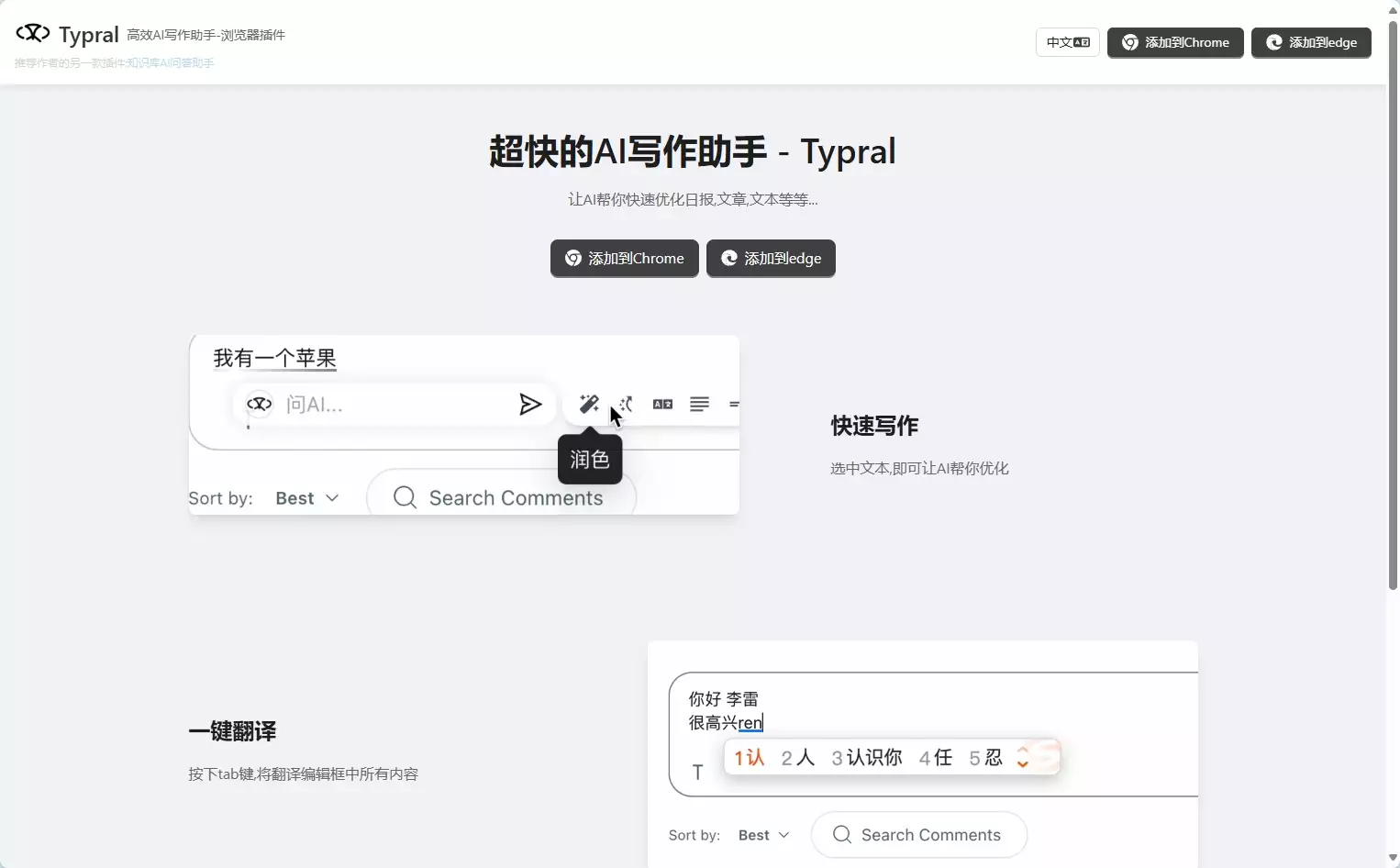Image resolution: width=1400 pixels, height=868 pixels.
Task: Click the send arrow icon in the AI prompt box
Action: (530, 405)
